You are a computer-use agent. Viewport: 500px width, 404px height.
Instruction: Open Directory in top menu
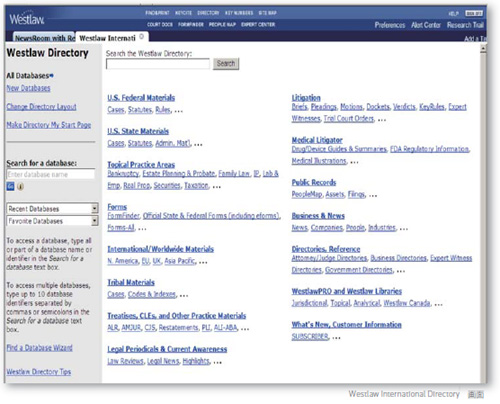pos(208,13)
